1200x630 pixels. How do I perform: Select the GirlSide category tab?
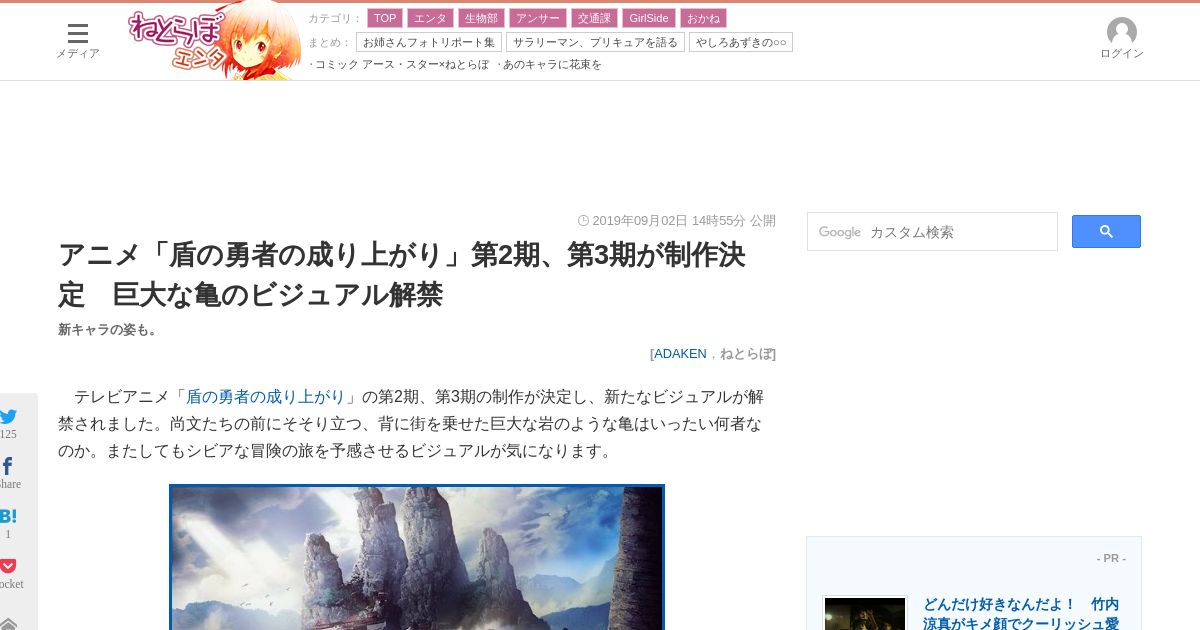pos(649,18)
